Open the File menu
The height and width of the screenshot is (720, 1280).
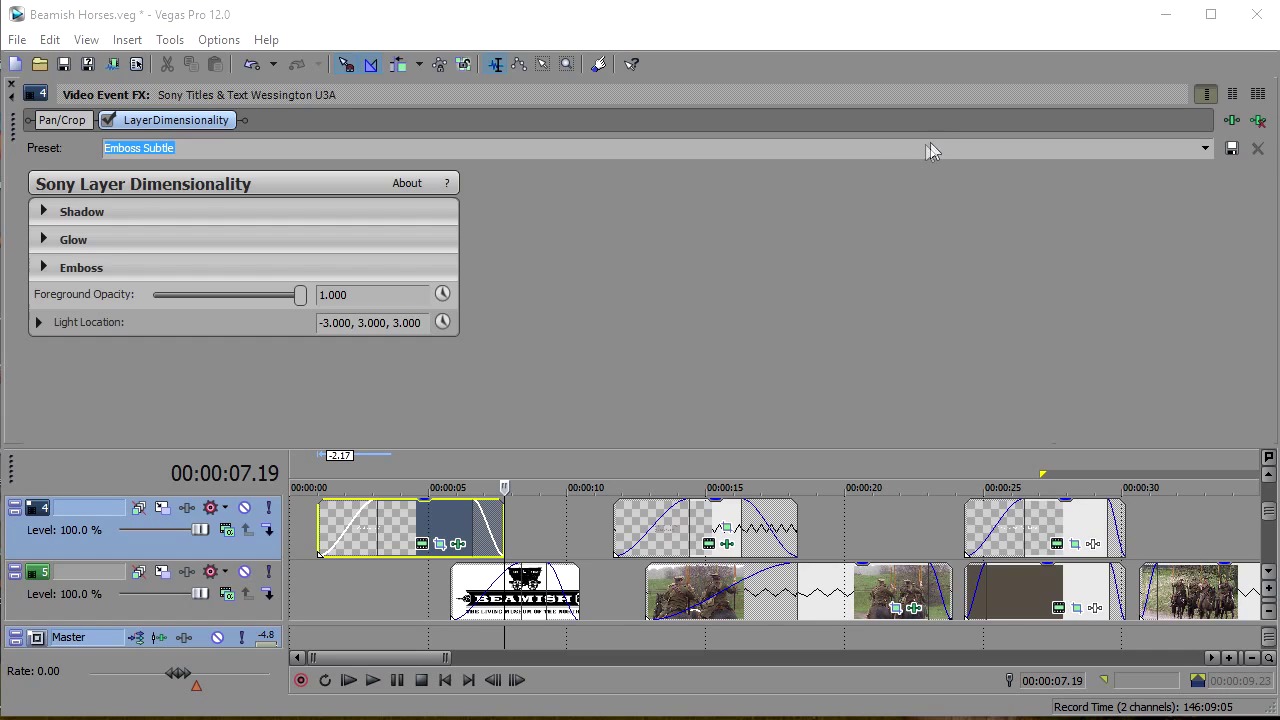coord(17,40)
